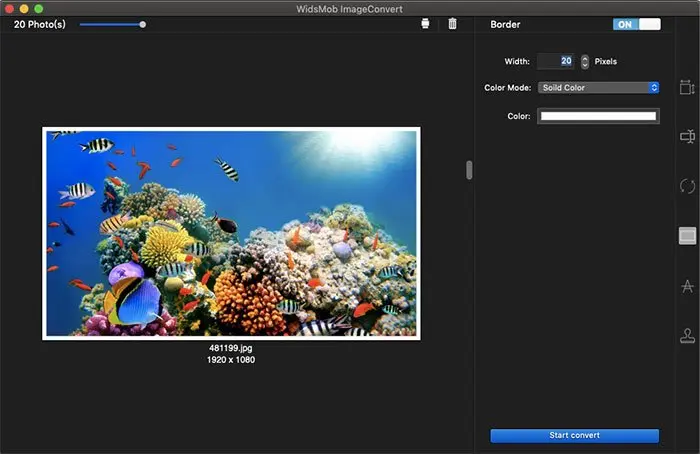Click the white border Color swatch
The image size is (700, 454).
click(598, 116)
